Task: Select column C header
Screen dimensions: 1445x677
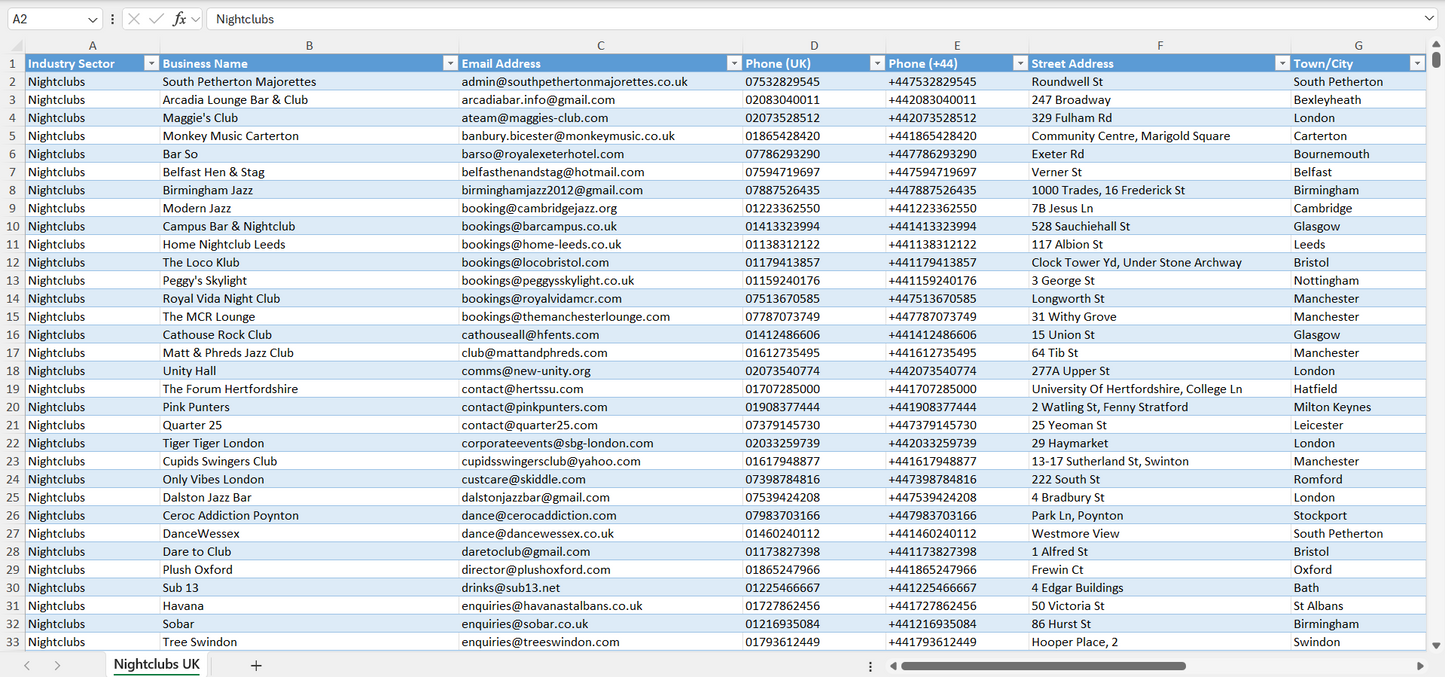Action: tap(601, 46)
